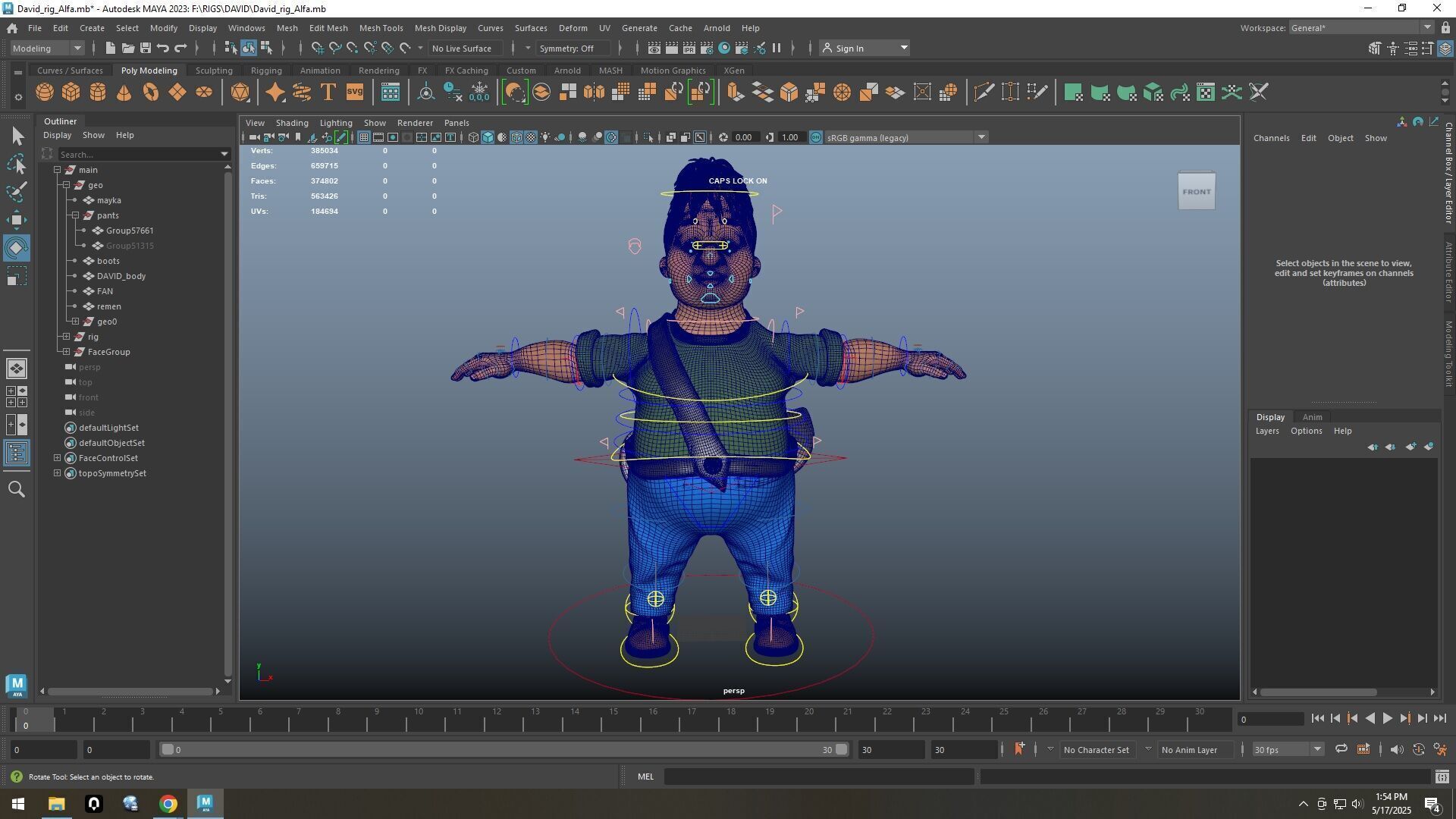Activate the Lasso Select tool
Viewport: 1456px width, 819px height.
tap(17, 164)
